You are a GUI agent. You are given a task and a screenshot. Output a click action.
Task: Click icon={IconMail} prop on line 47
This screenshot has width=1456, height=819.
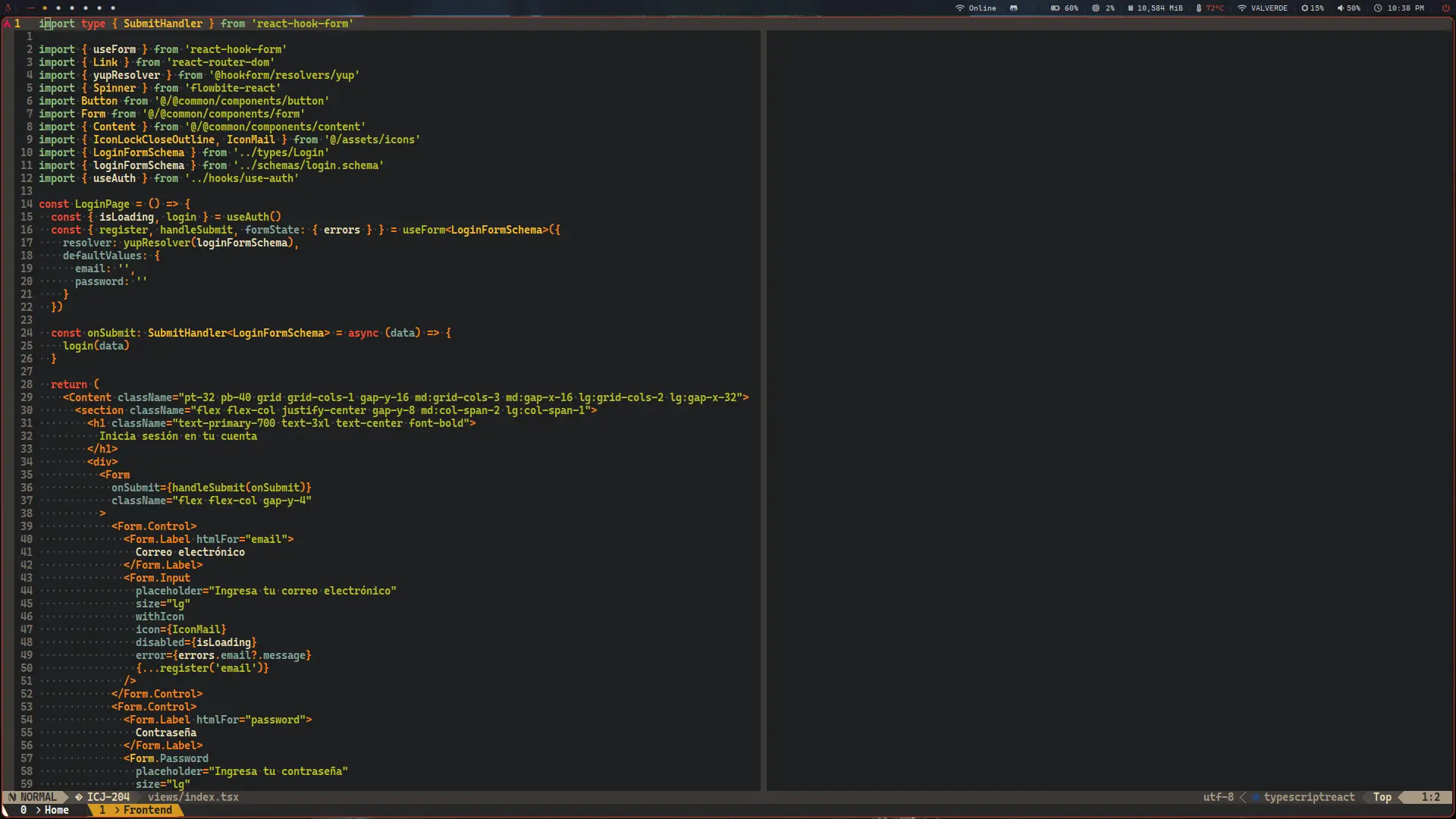click(181, 629)
